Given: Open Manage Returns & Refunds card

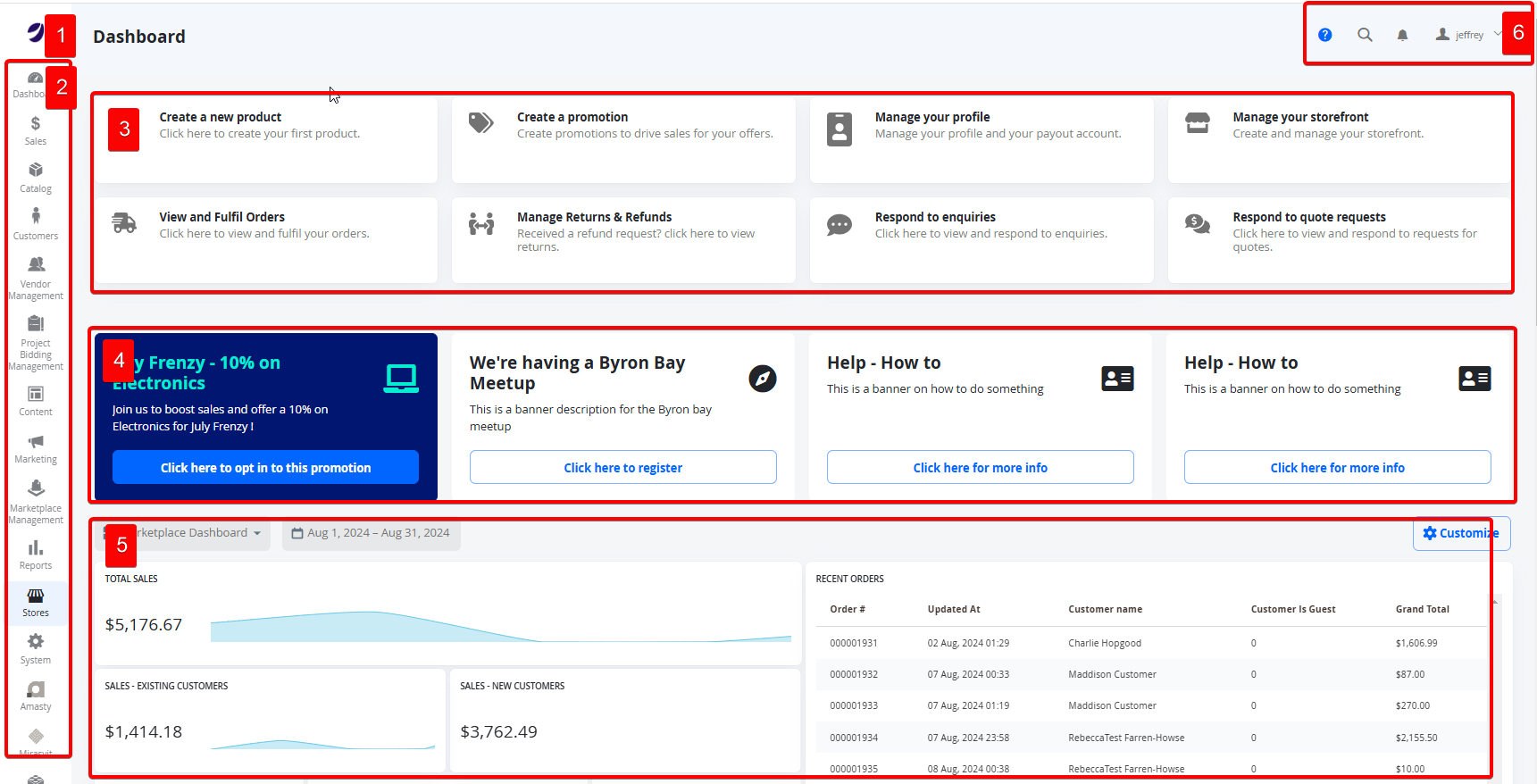Looking at the screenshot, I should pyautogui.click(x=623, y=240).
